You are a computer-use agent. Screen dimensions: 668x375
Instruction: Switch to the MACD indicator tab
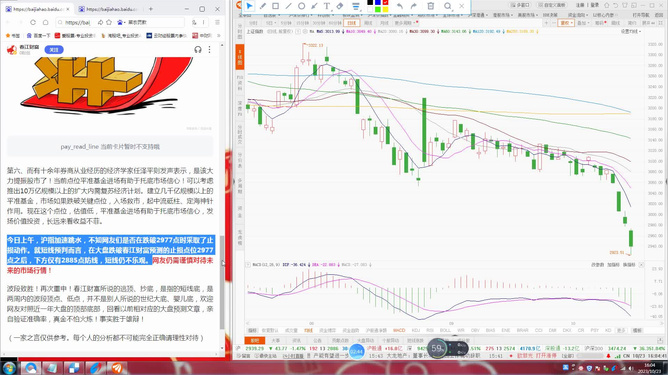[399, 330]
